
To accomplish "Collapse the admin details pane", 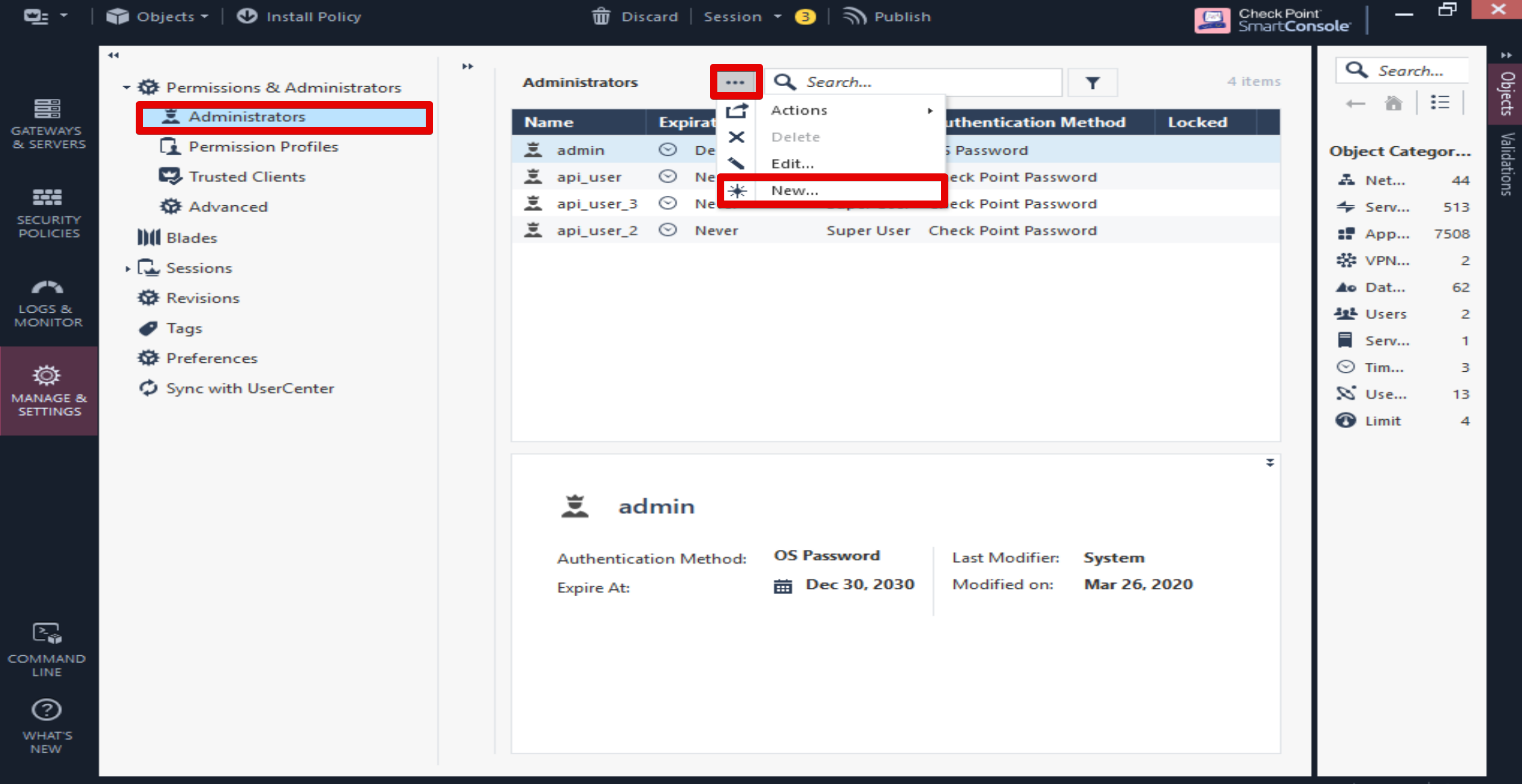I will click(x=1270, y=463).
